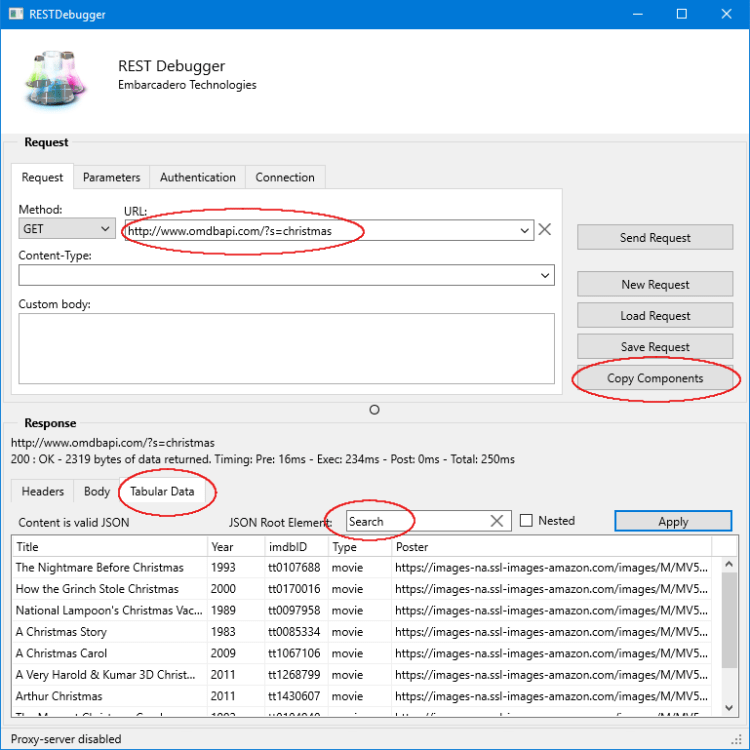Open the Connection tab
This screenshot has height=750, width=750.
coord(285,177)
